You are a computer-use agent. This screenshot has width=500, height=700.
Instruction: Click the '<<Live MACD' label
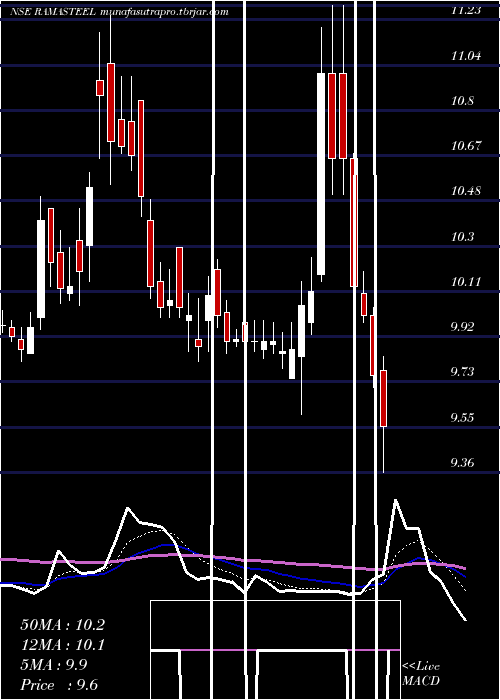pyautogui.click(x=421, y=674)
